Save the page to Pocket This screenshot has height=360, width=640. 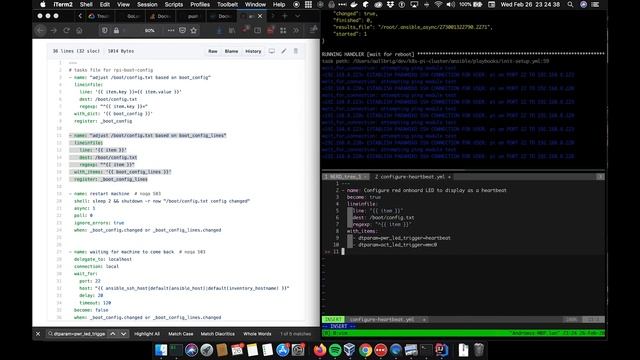(x=182, y=31)
